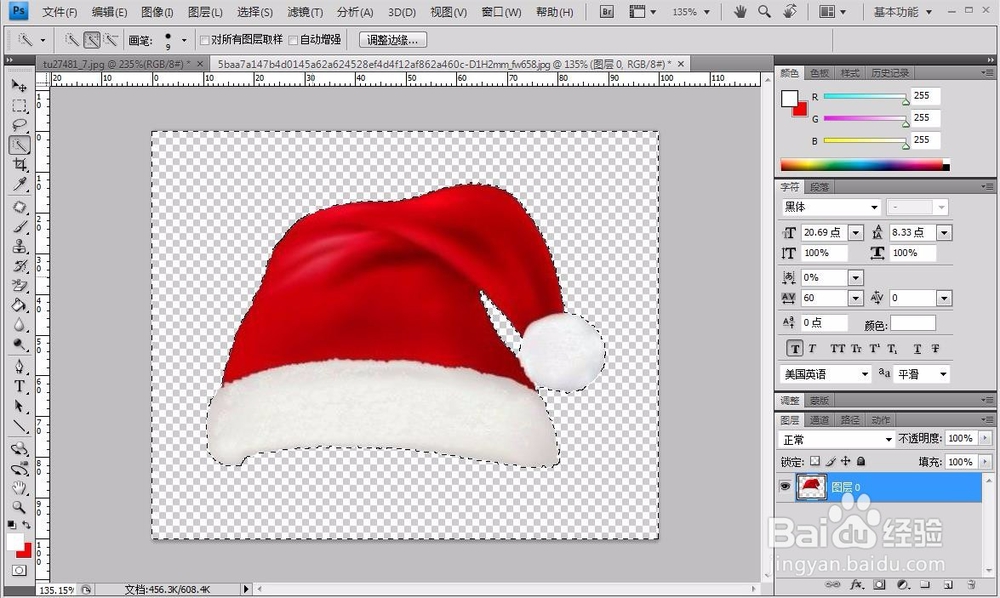Select the Paint Bucket tool
Screen dimensions: 1000x598
click(x=19, y=305)
